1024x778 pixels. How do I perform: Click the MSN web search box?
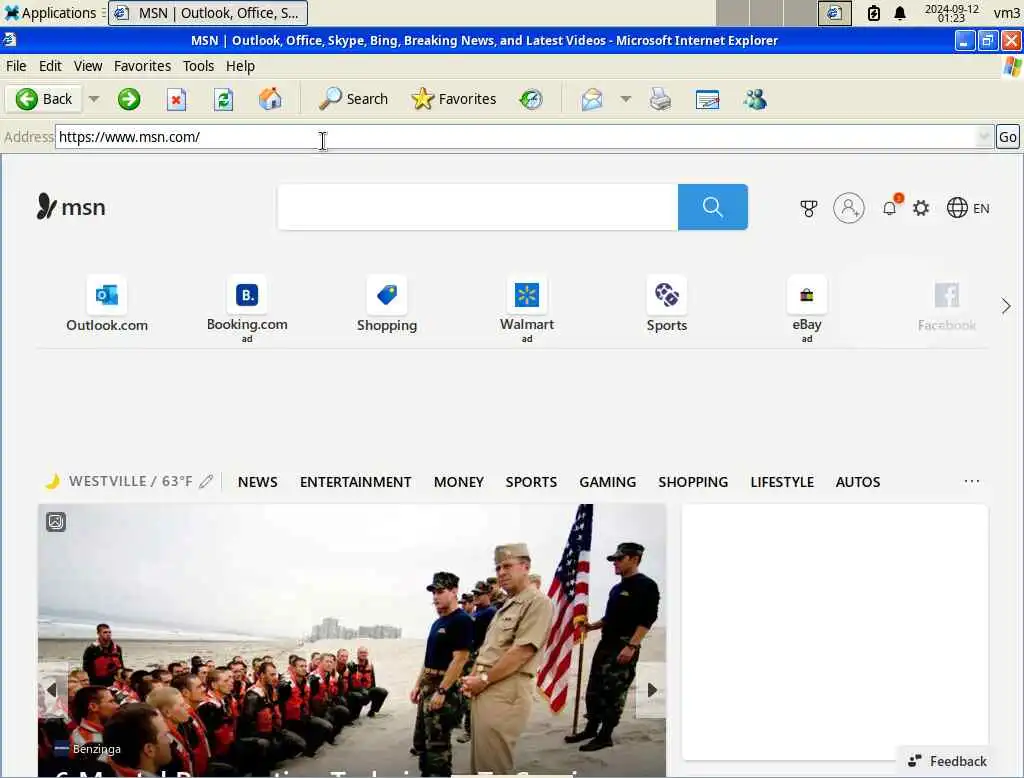tap(478, 207)
